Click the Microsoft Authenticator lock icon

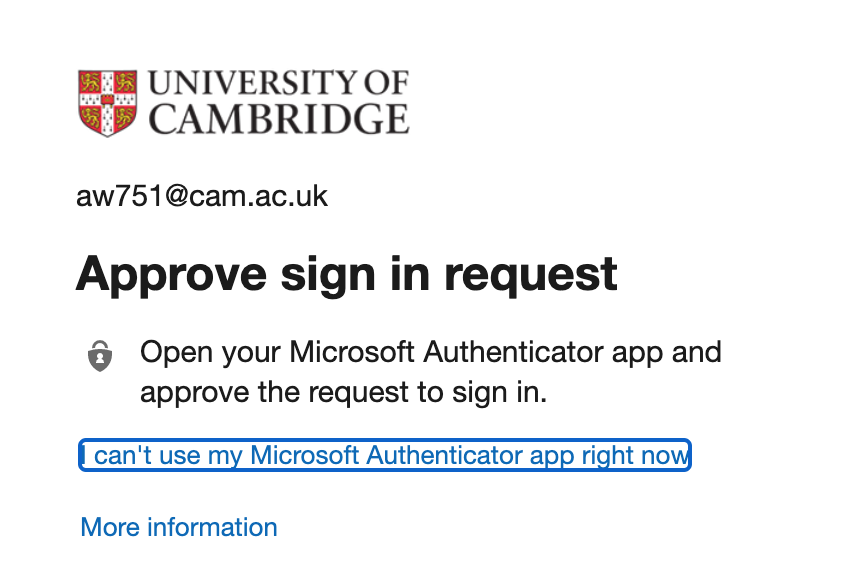coord(100,356)
